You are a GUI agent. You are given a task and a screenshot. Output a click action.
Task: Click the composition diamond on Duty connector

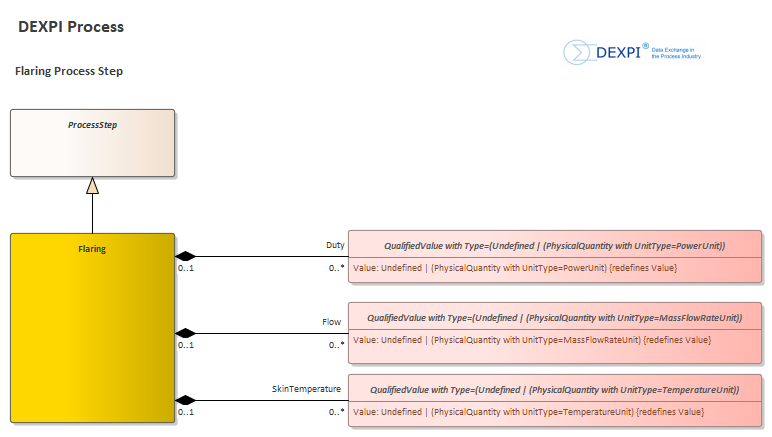(184, 256)
